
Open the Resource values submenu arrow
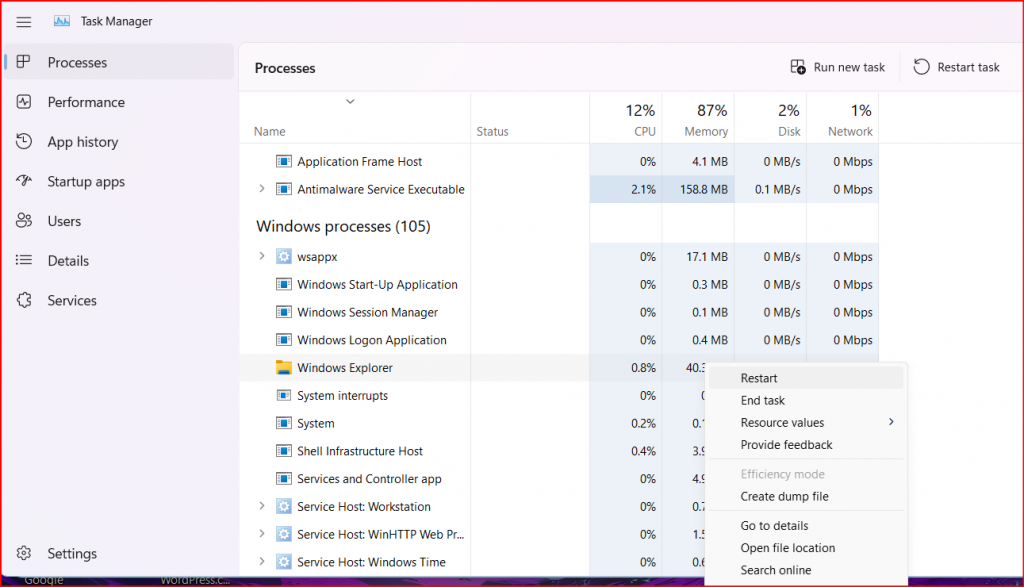click(891, 422)
